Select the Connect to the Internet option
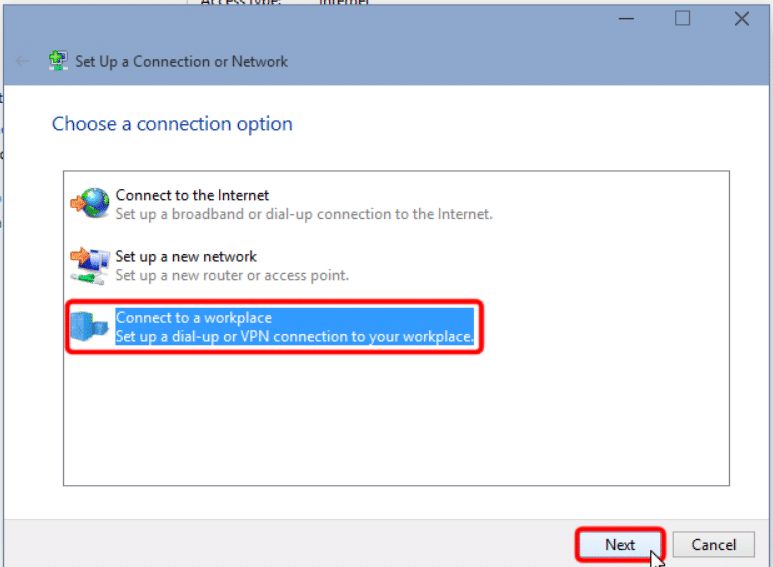Screen dimensions: 773x567 tap(281, 204)
